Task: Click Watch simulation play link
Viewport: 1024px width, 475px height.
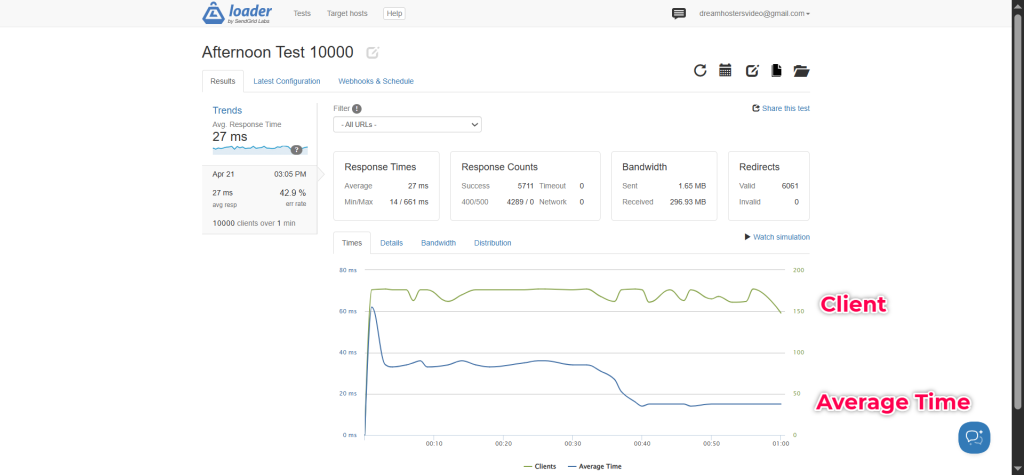Action: click(777, 237)
